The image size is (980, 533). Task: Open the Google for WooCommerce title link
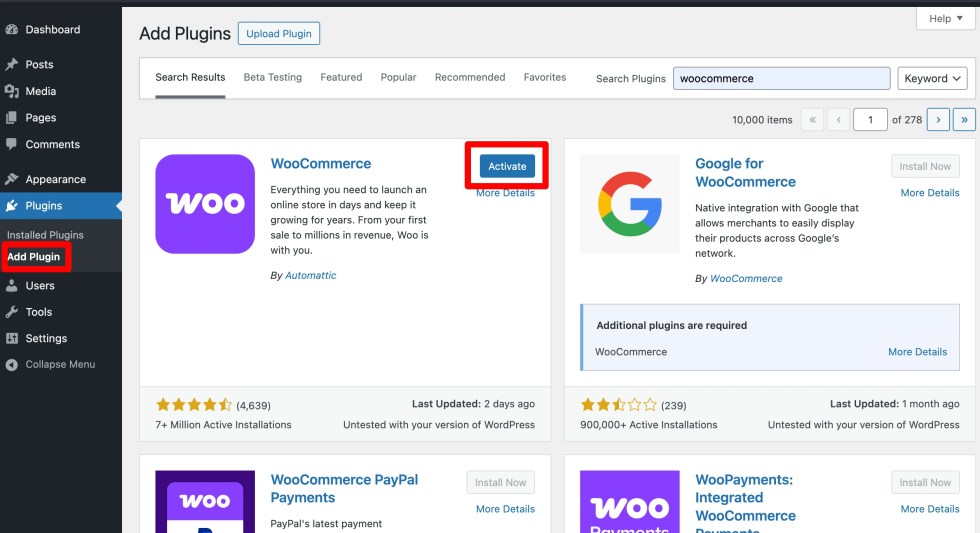[745, 172]
